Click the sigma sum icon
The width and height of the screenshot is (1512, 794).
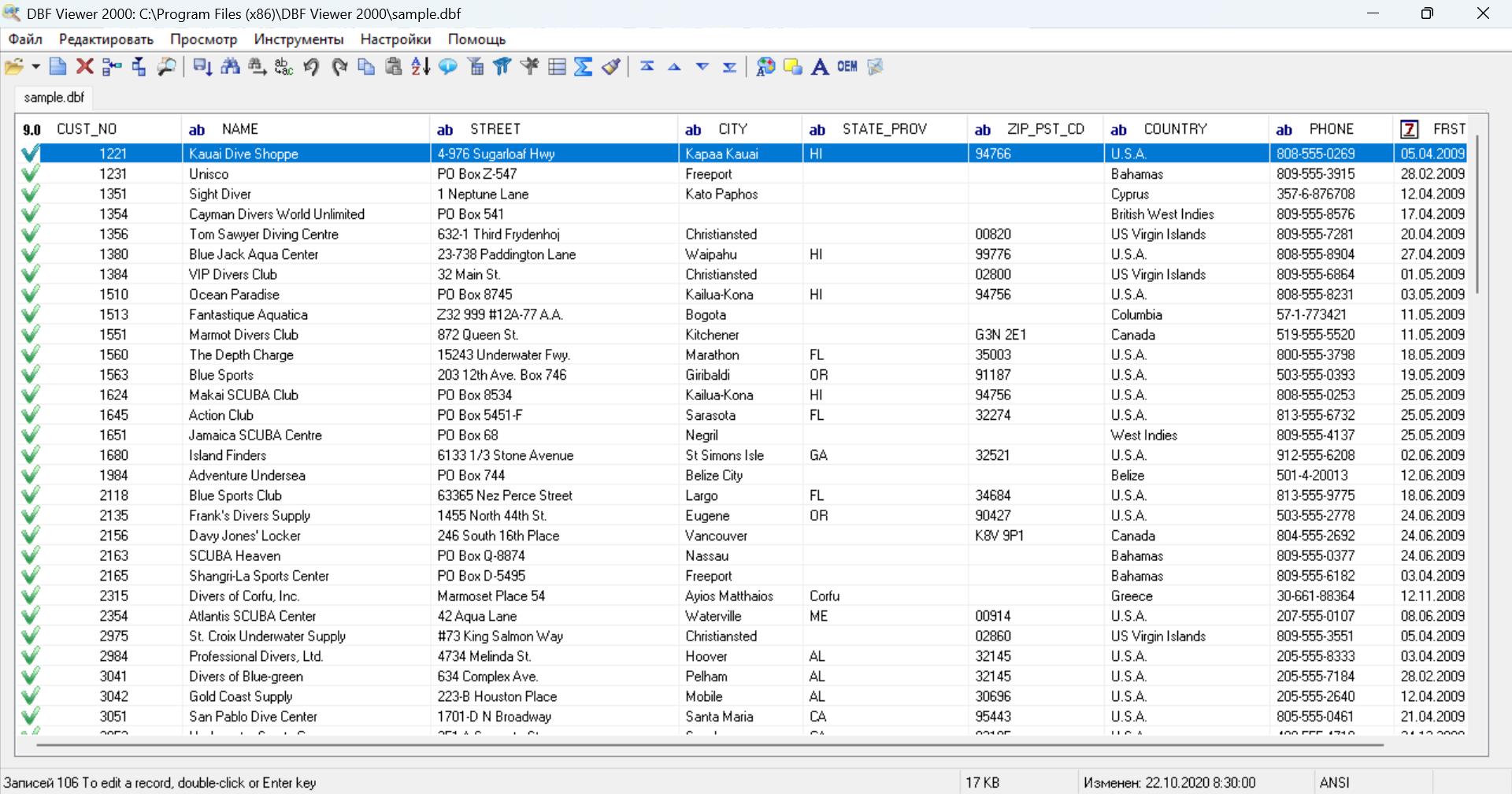583,67
